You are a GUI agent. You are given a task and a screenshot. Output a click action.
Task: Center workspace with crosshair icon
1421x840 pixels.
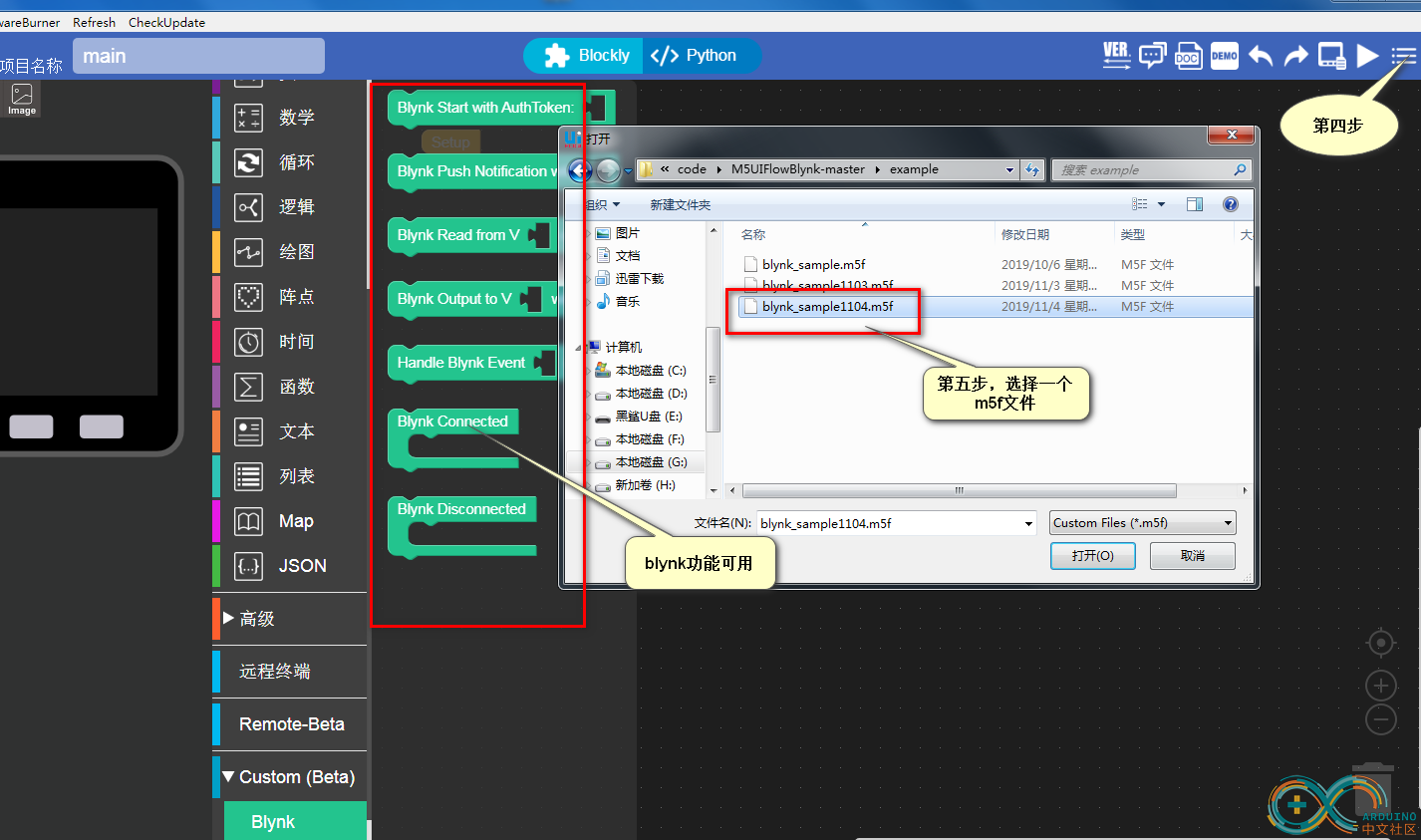pos(1381,643)
